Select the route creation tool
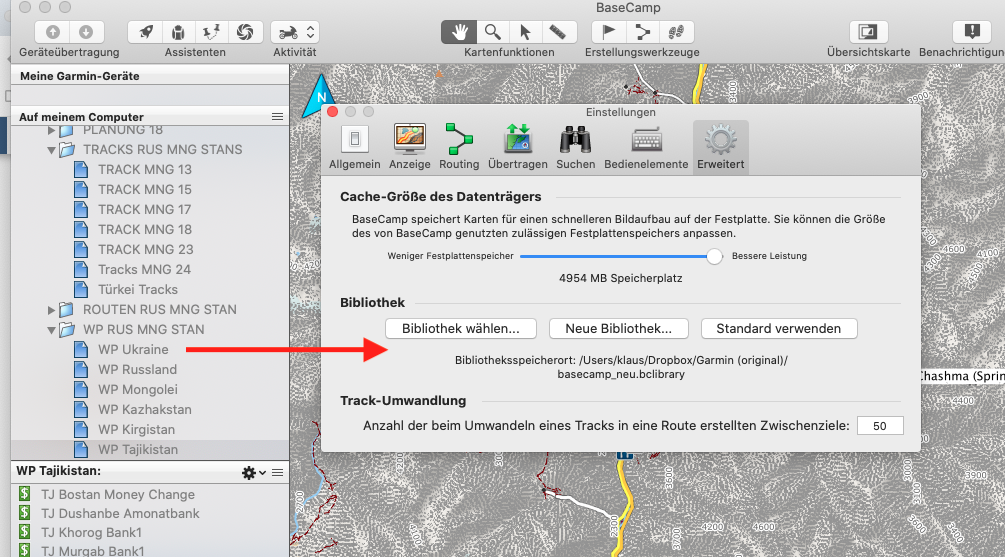This screenshot has width=1005, height=557. [642, 32]
